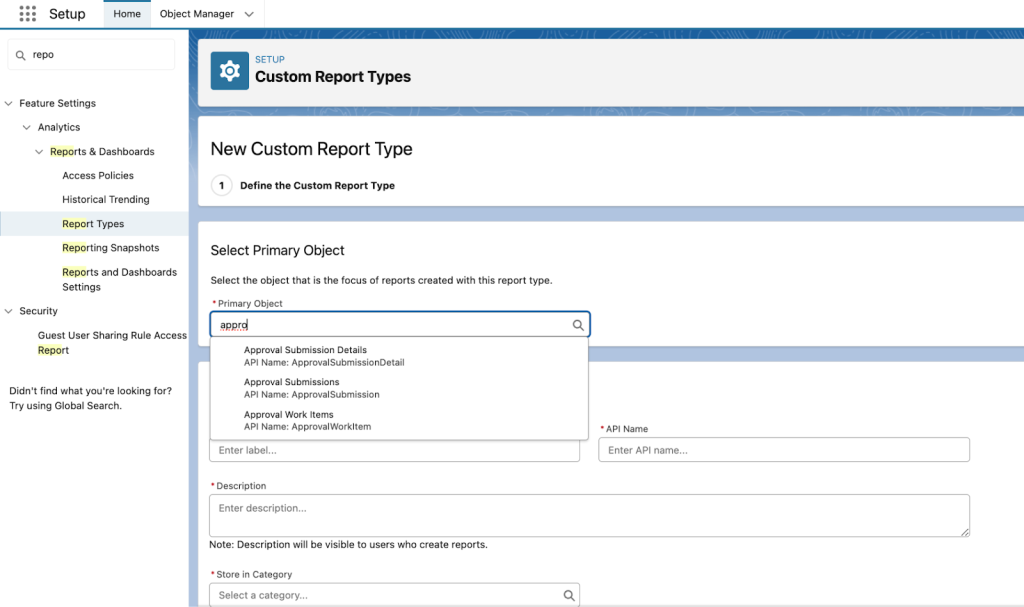
Task: Click 'New Custom Report Type' heading
Action: point(312,149)
